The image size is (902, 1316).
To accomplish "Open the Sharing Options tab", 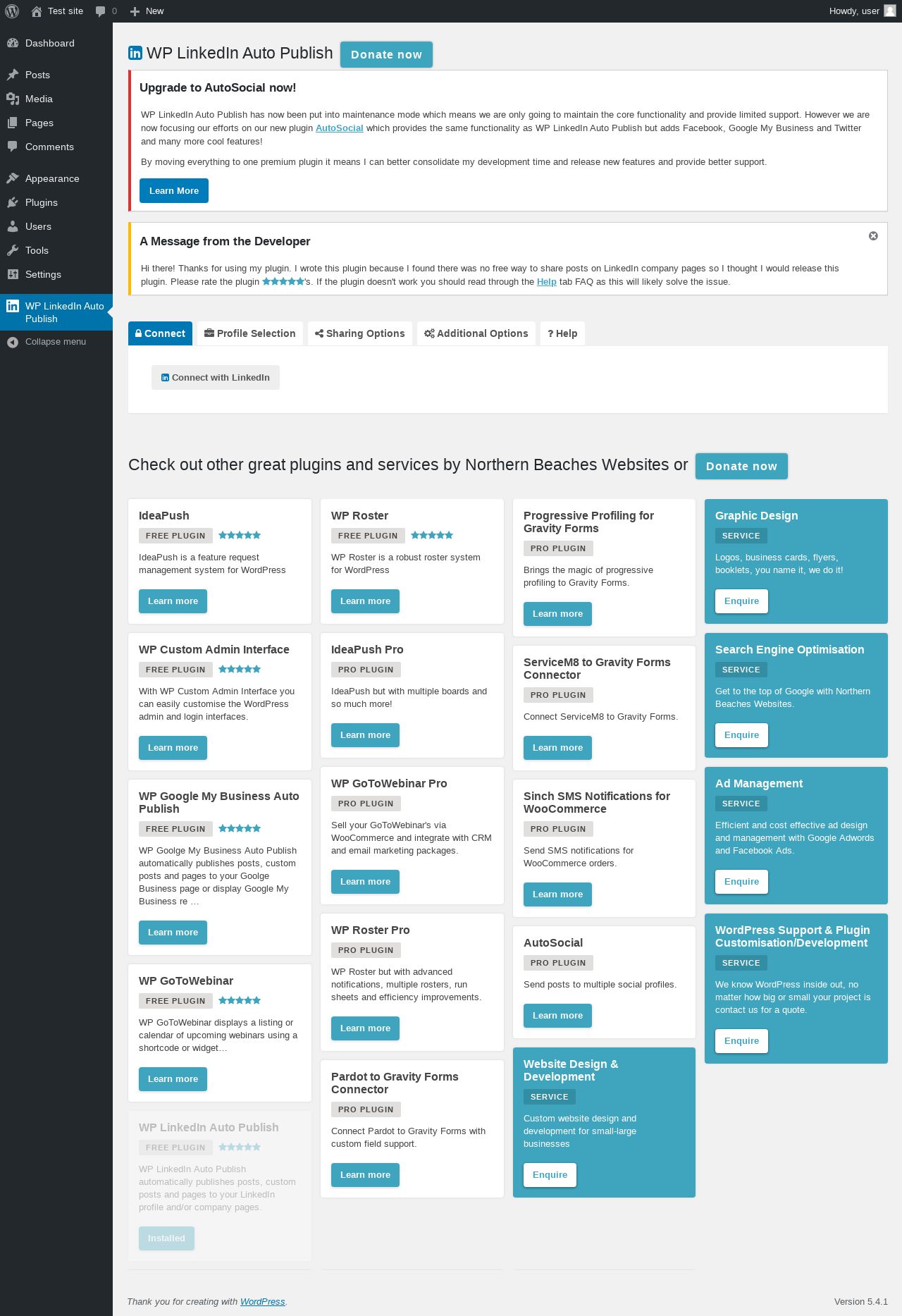I will (359, 333).
